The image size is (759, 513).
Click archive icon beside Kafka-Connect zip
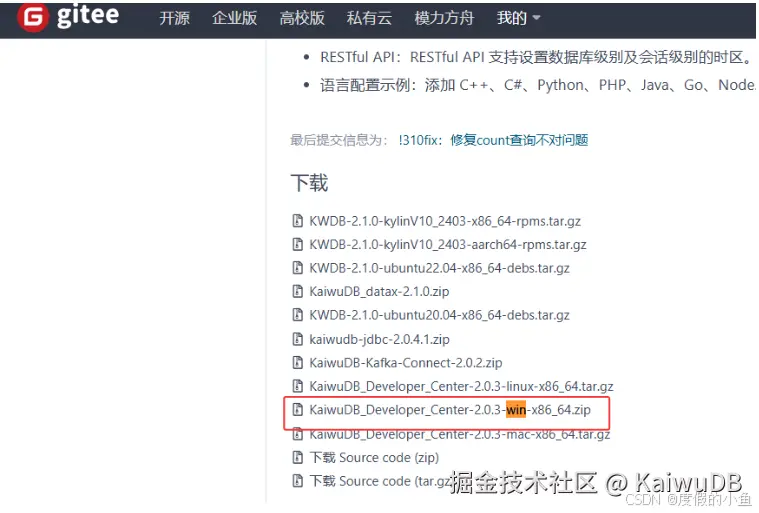point(298,362)
